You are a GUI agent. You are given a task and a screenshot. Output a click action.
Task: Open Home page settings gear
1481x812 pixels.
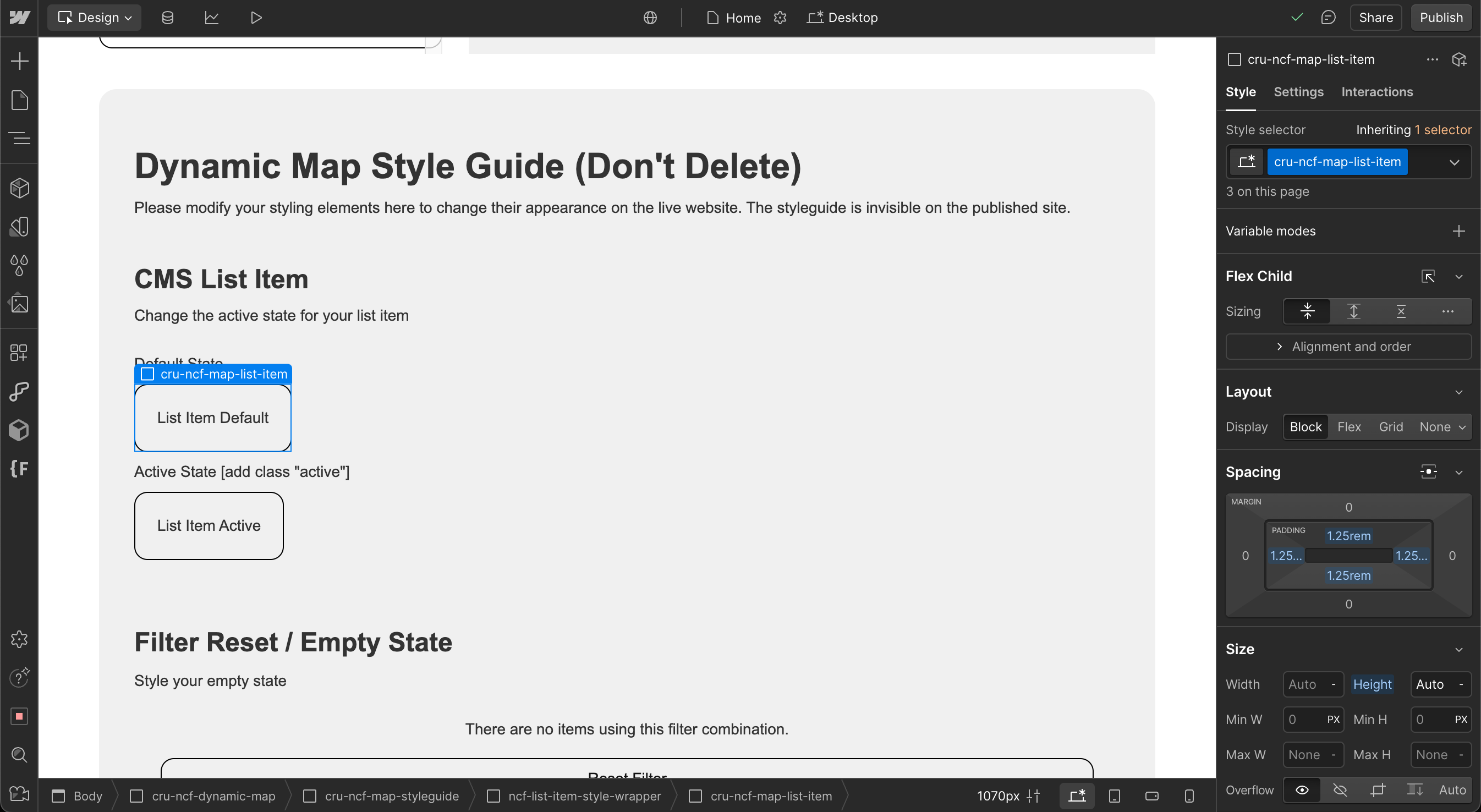[780, 18]
